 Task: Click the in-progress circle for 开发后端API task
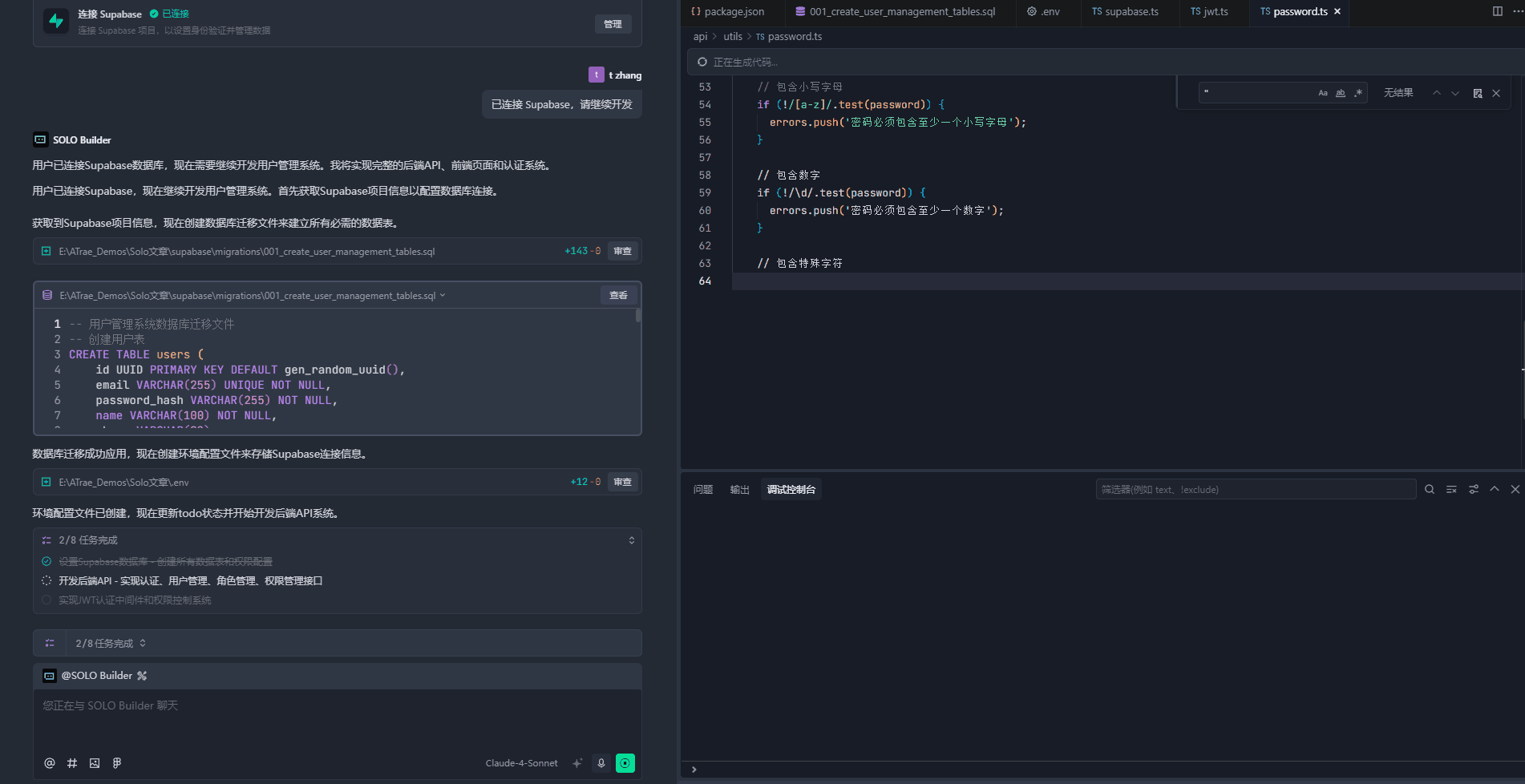(x=47, y=580)
